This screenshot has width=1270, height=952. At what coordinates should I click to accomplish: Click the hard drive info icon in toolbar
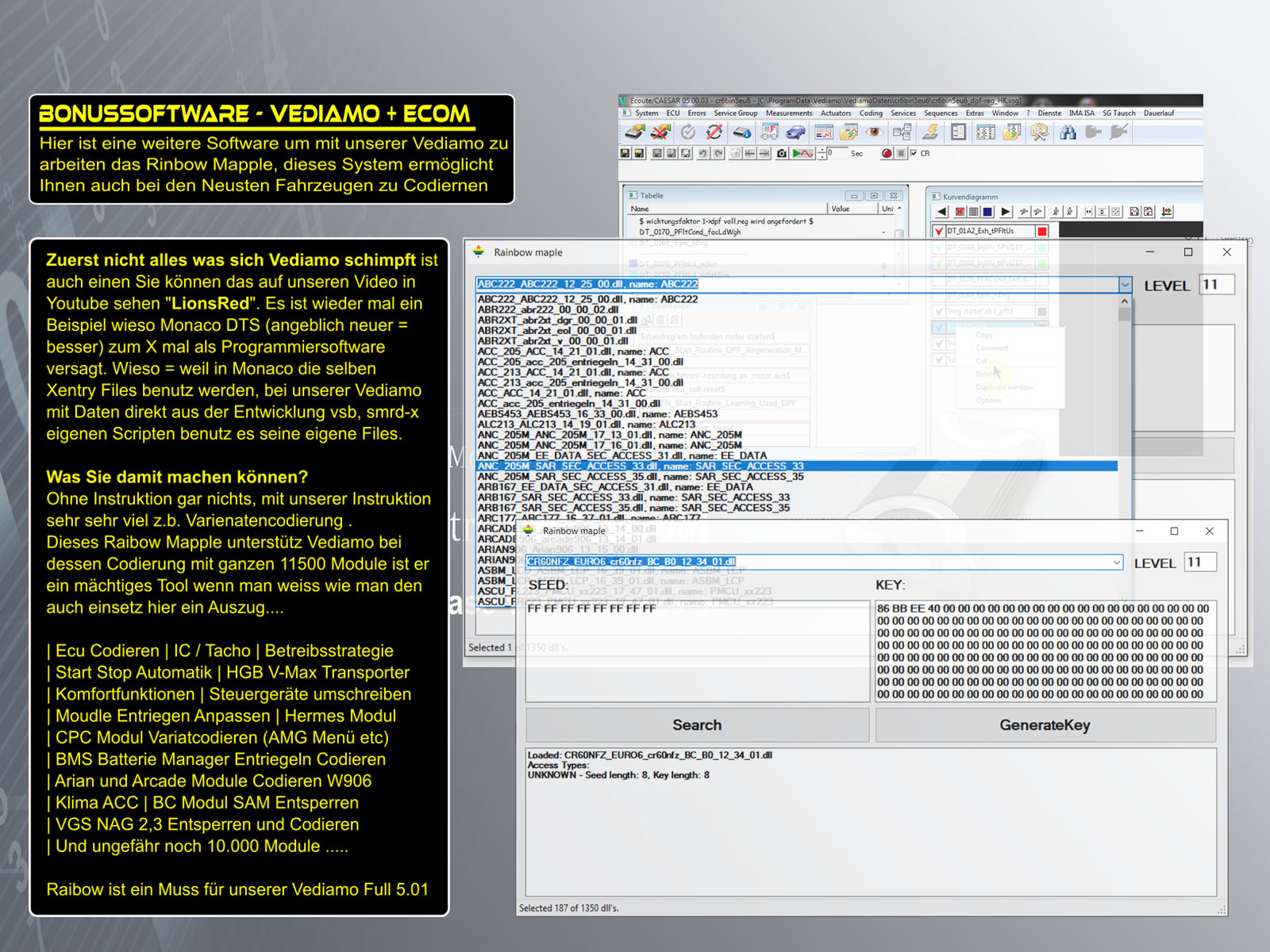click(741, 132)
